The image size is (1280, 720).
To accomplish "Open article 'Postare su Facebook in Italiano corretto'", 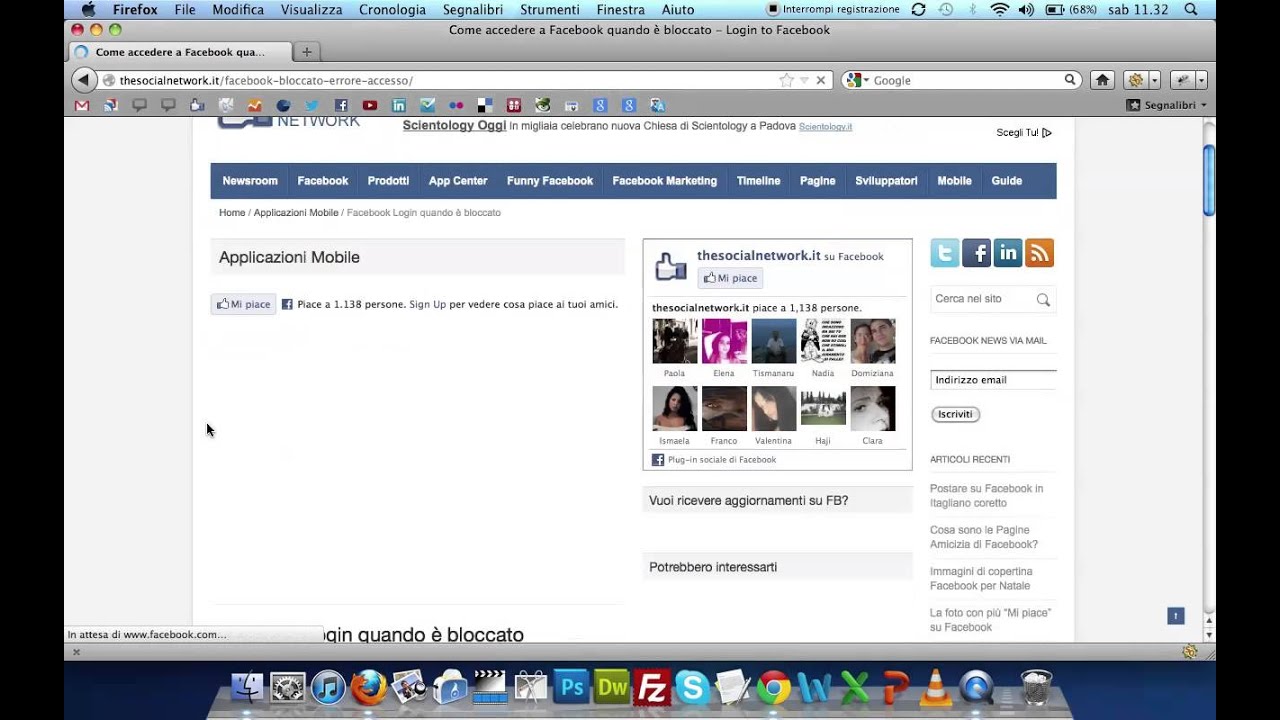I will coord(986,496).
